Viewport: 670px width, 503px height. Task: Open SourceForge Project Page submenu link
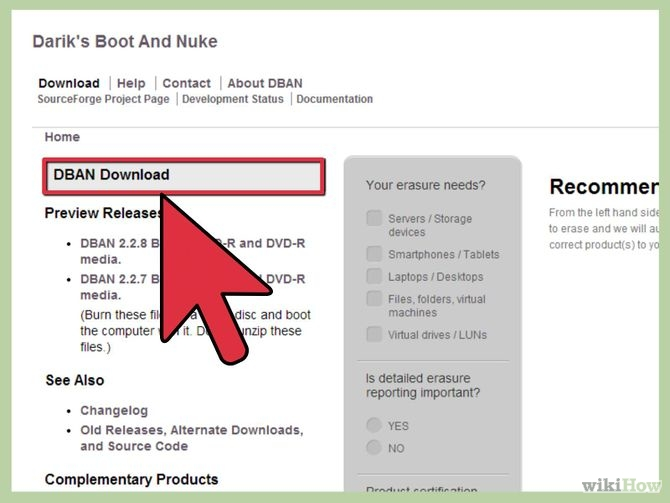[x=103, y=99]
